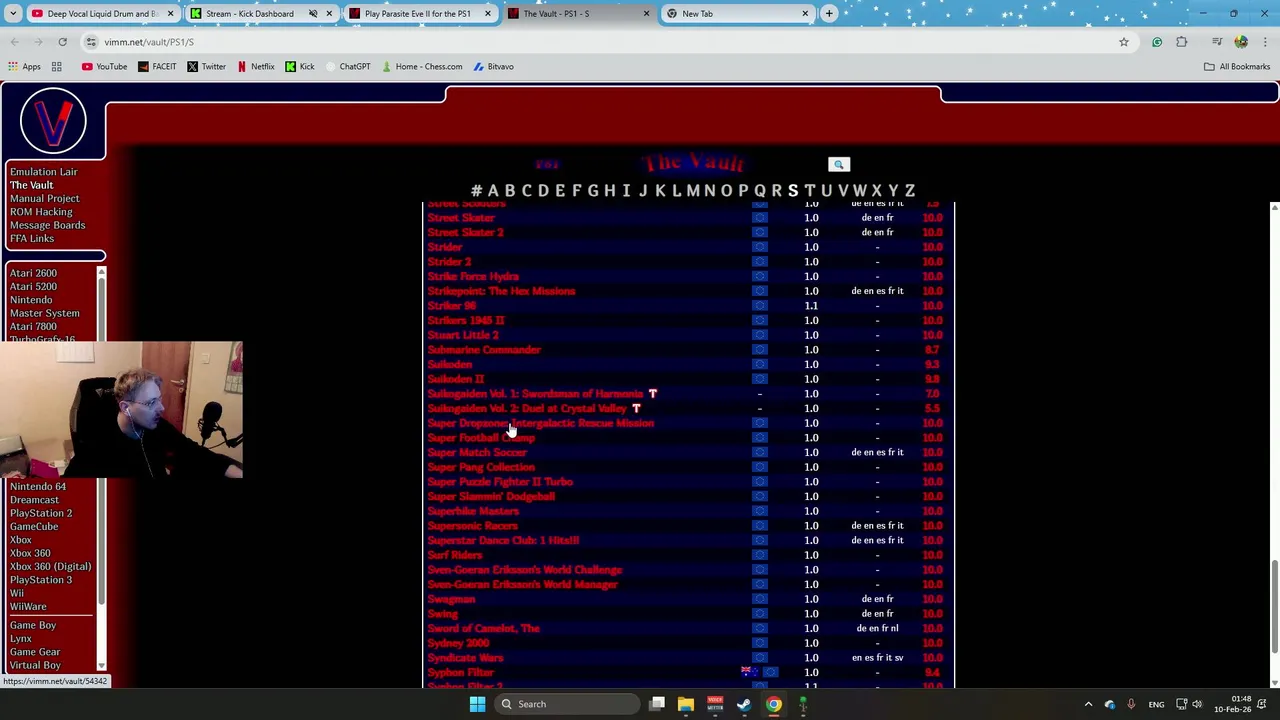Switch to the Deep Vocal Liquid Drum tab

click(102, 14)
